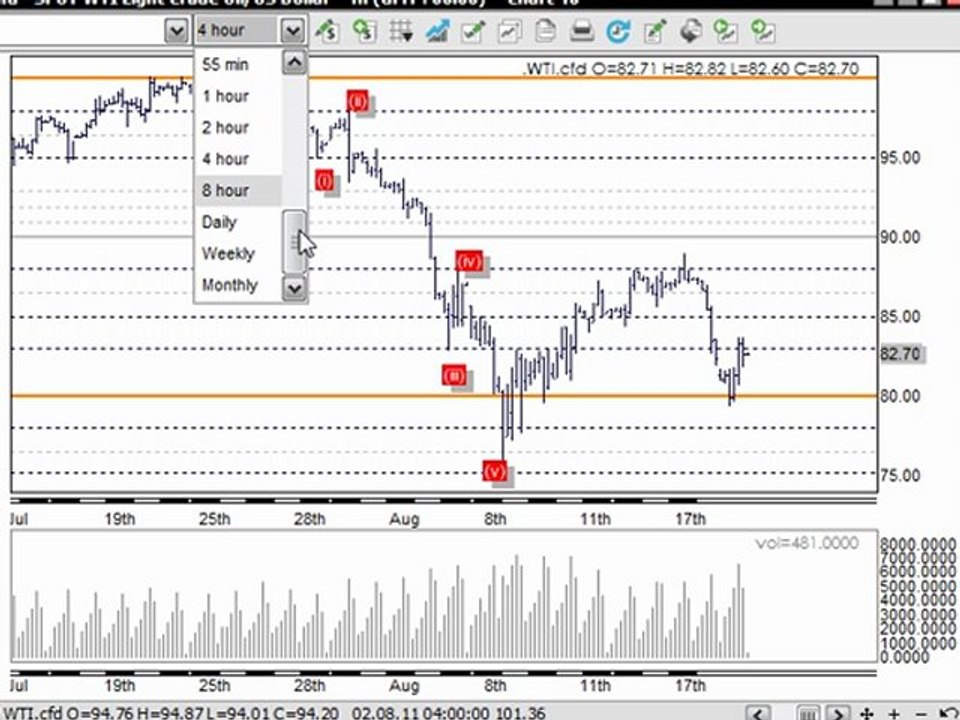Click the timeframe list scrollbar thumb

[x=294, y=242]
